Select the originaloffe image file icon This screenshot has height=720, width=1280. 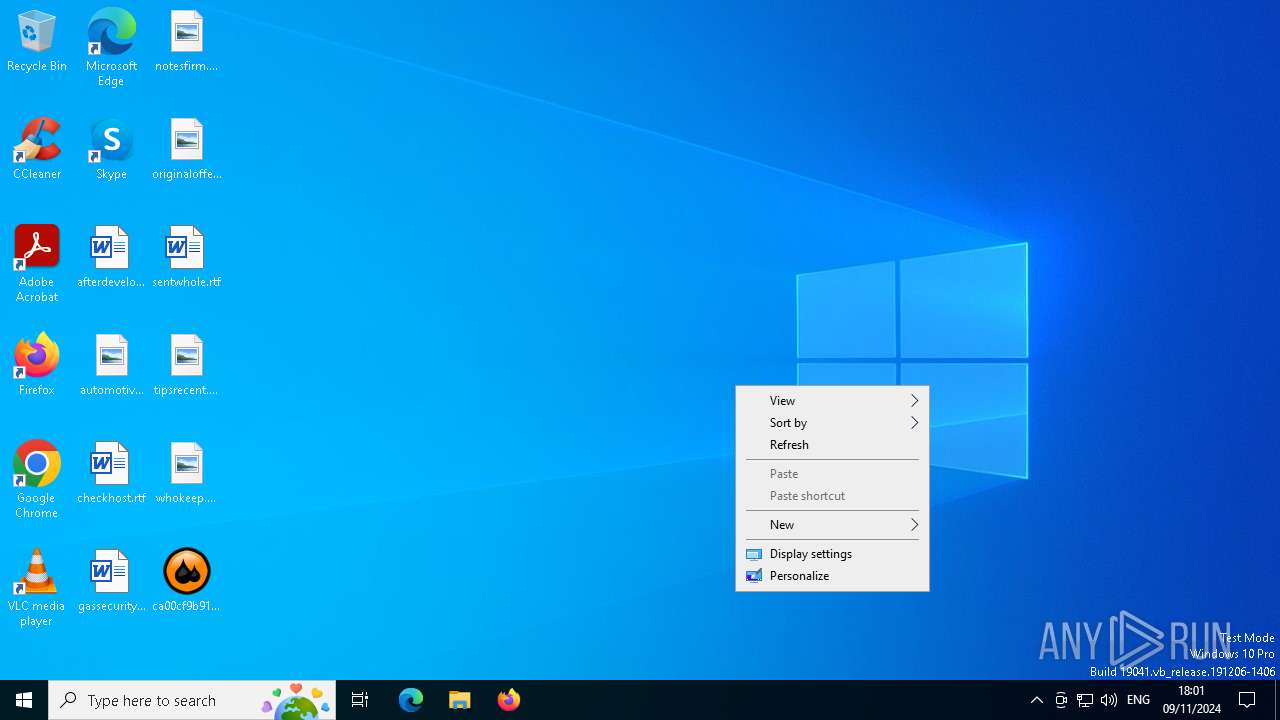186,149
